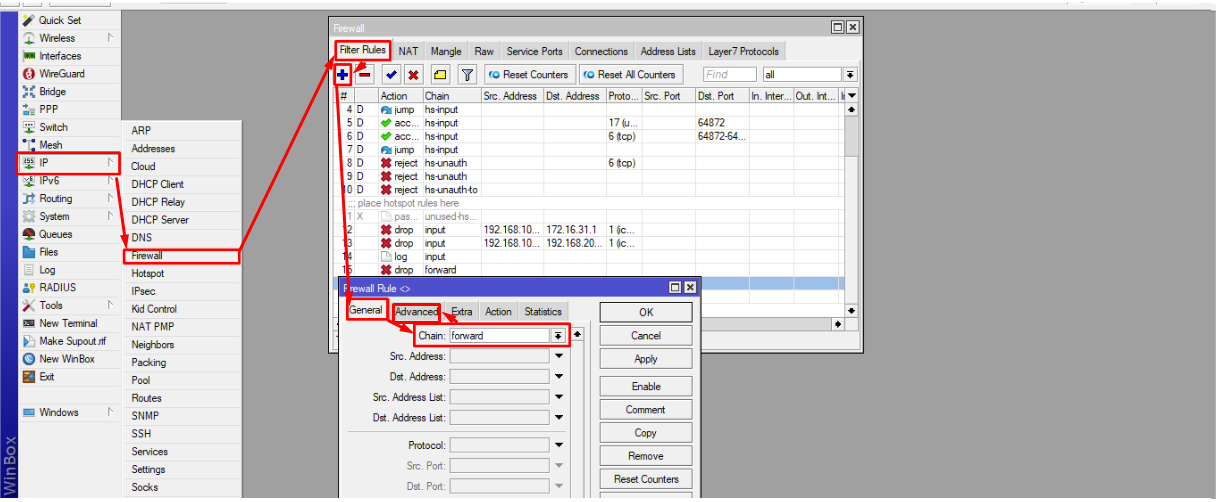Open Quick Set from sidebar
The image size is (1221, 502).
[60, 20]
